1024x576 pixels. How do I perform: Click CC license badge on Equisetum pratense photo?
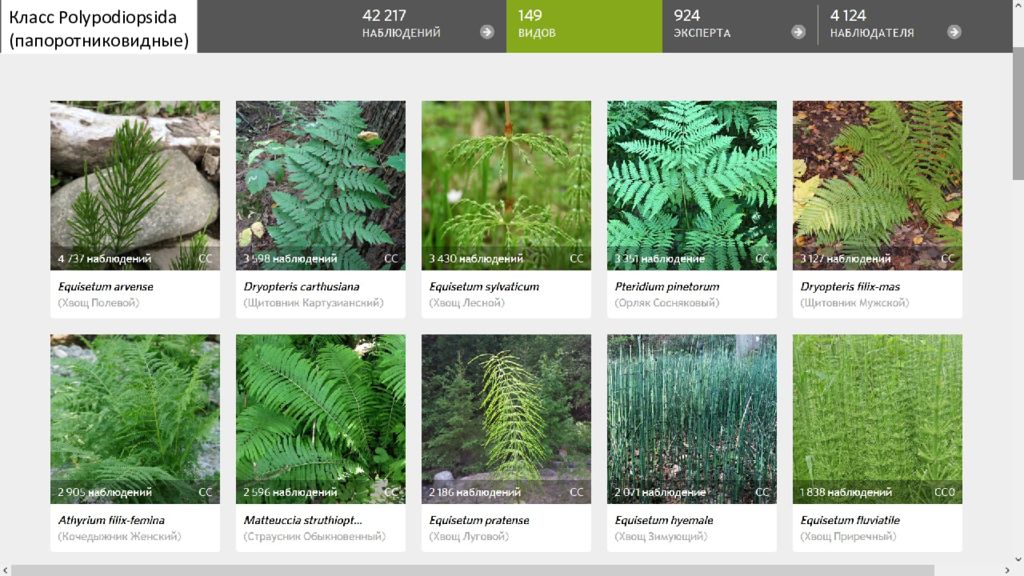click(x=576, y=492)
